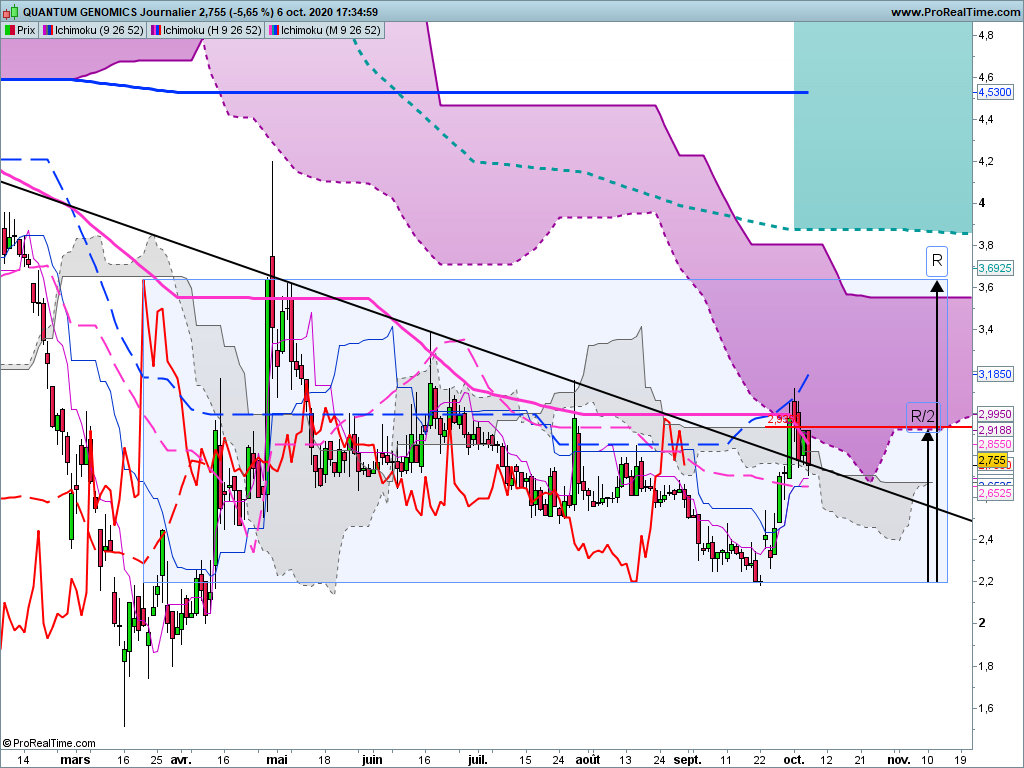Click the 3,4 price axis tick
This screenshot has width=1024, height=768.
click(986, 330)
